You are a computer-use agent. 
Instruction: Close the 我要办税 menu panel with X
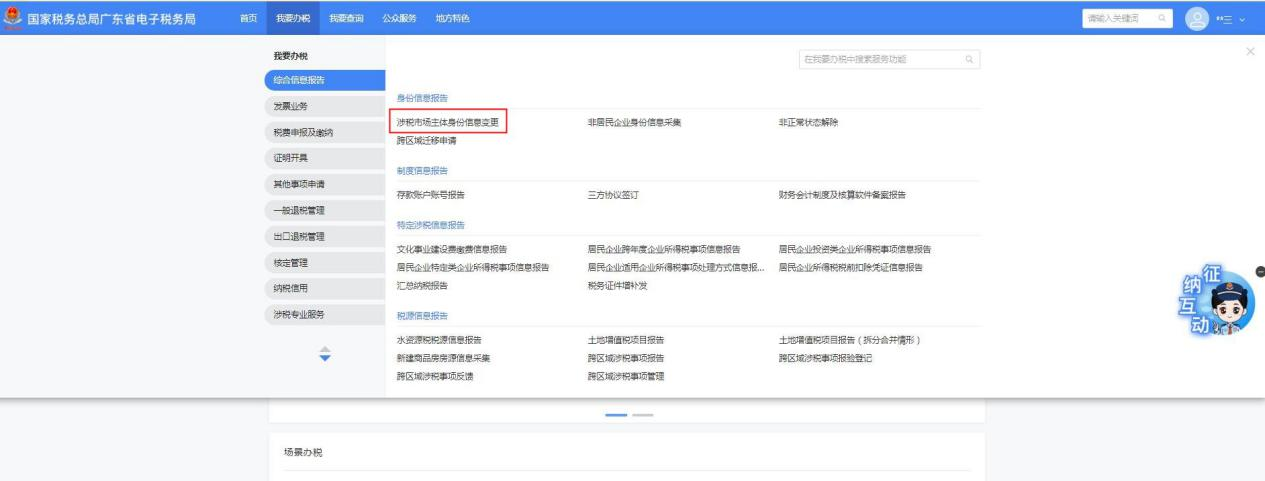(x=1250, y=51)
